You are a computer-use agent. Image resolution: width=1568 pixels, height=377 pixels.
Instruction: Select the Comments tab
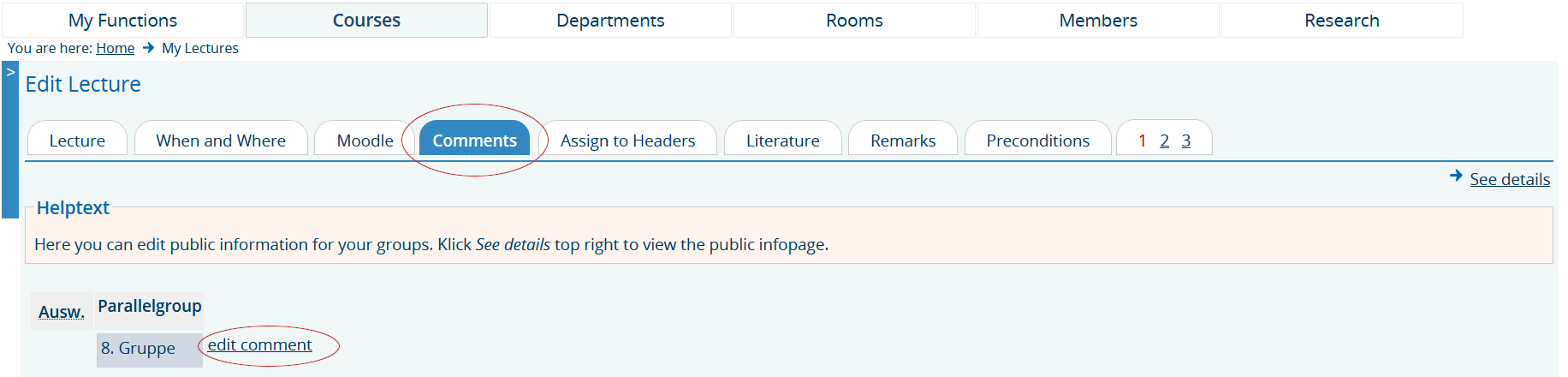[474, 140]
